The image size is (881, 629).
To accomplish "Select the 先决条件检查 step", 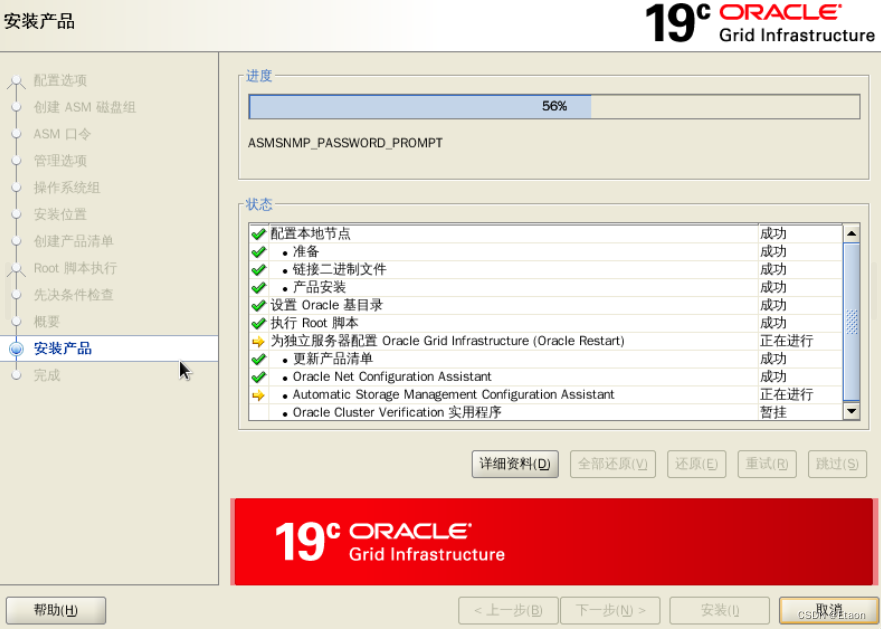I will pyautogui.click(x=73, y=295).
